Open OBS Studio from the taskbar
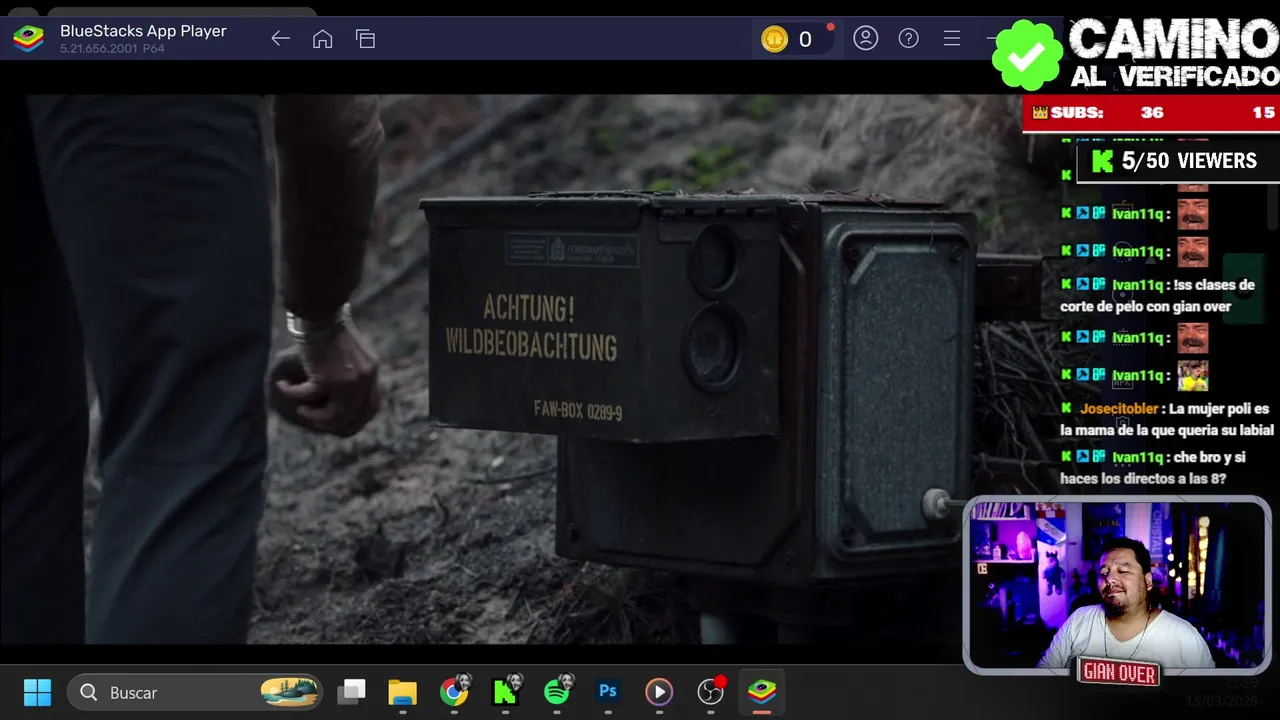 710,692
